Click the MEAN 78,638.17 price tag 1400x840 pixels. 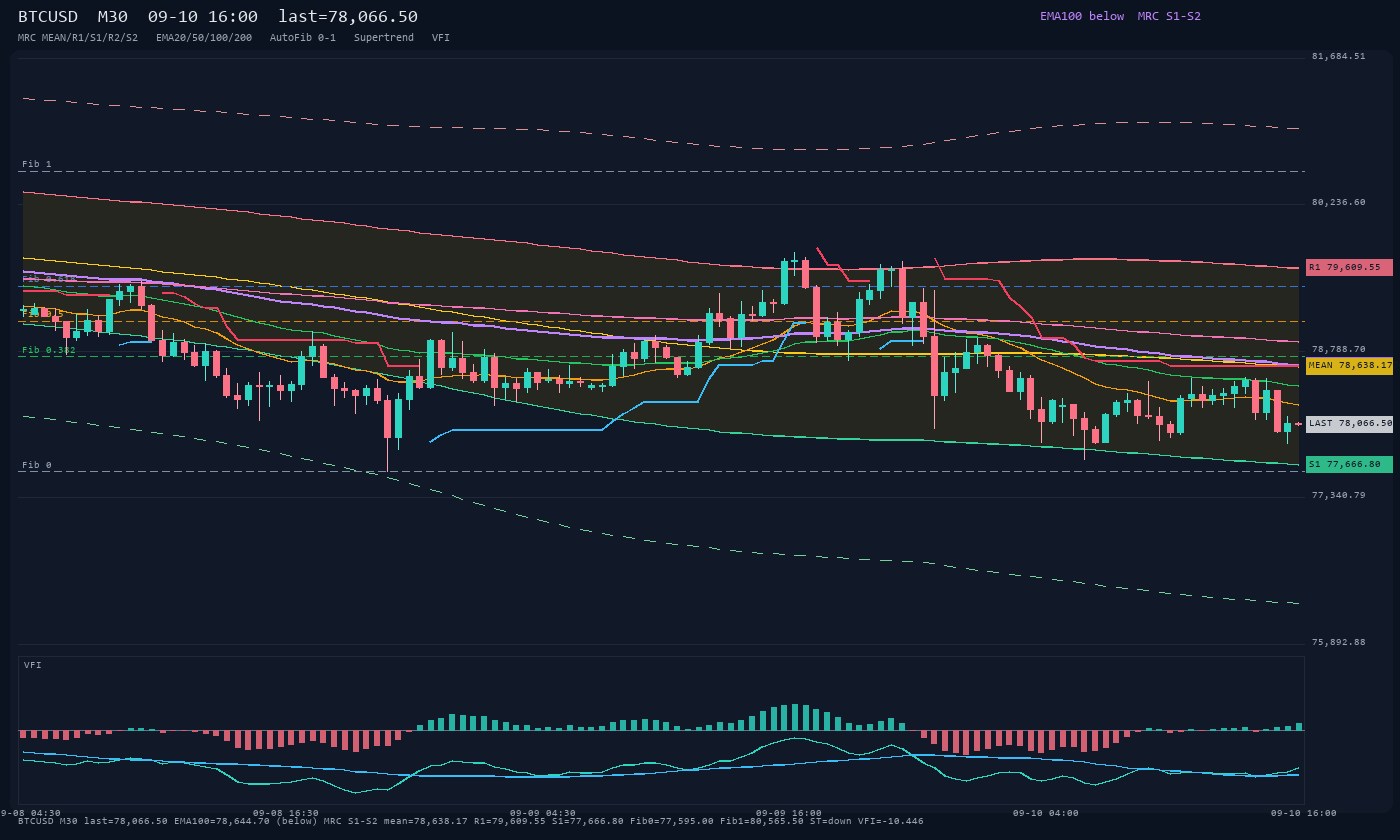click(x=1349, y=366)
